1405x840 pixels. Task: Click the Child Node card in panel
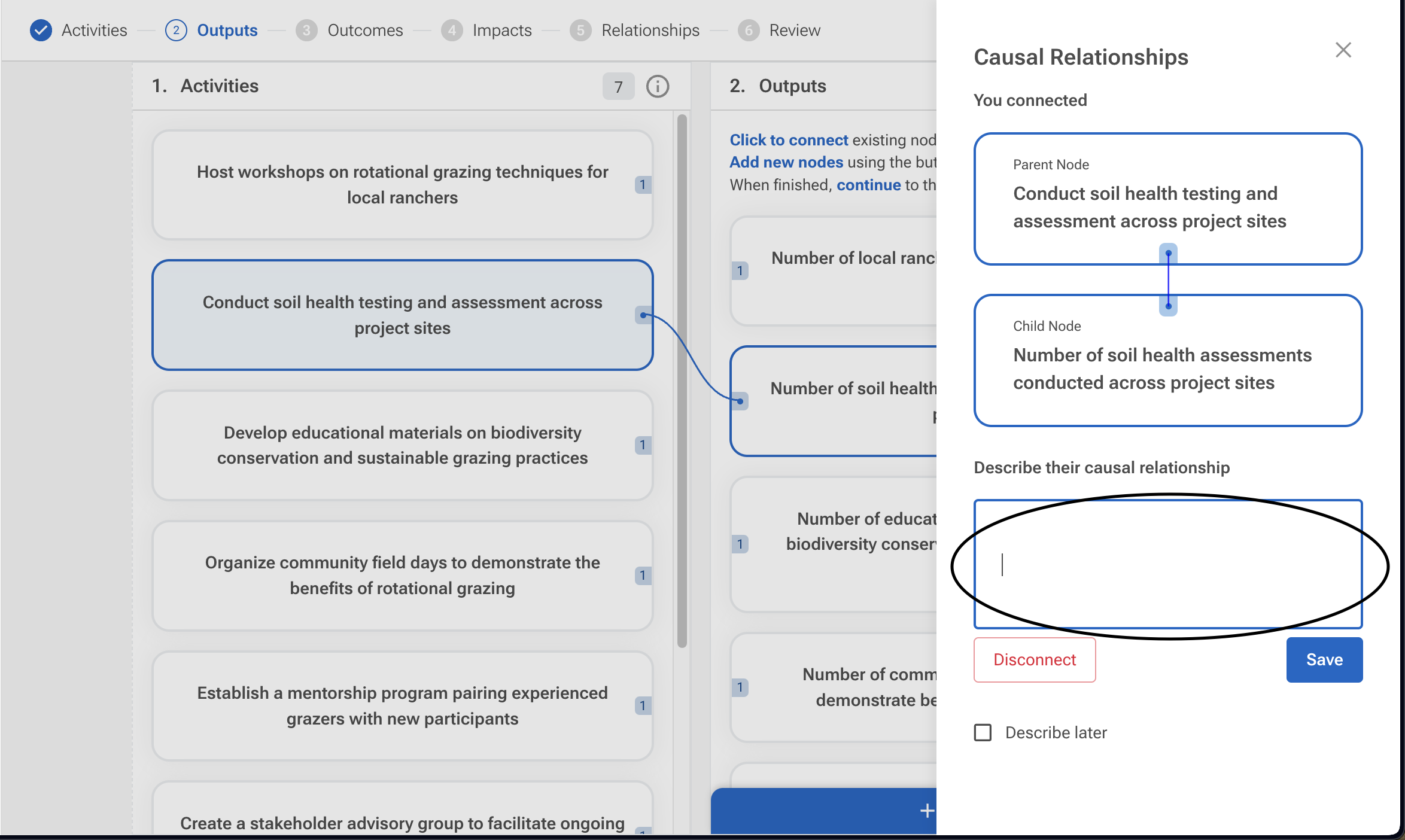click(1168, 360)
